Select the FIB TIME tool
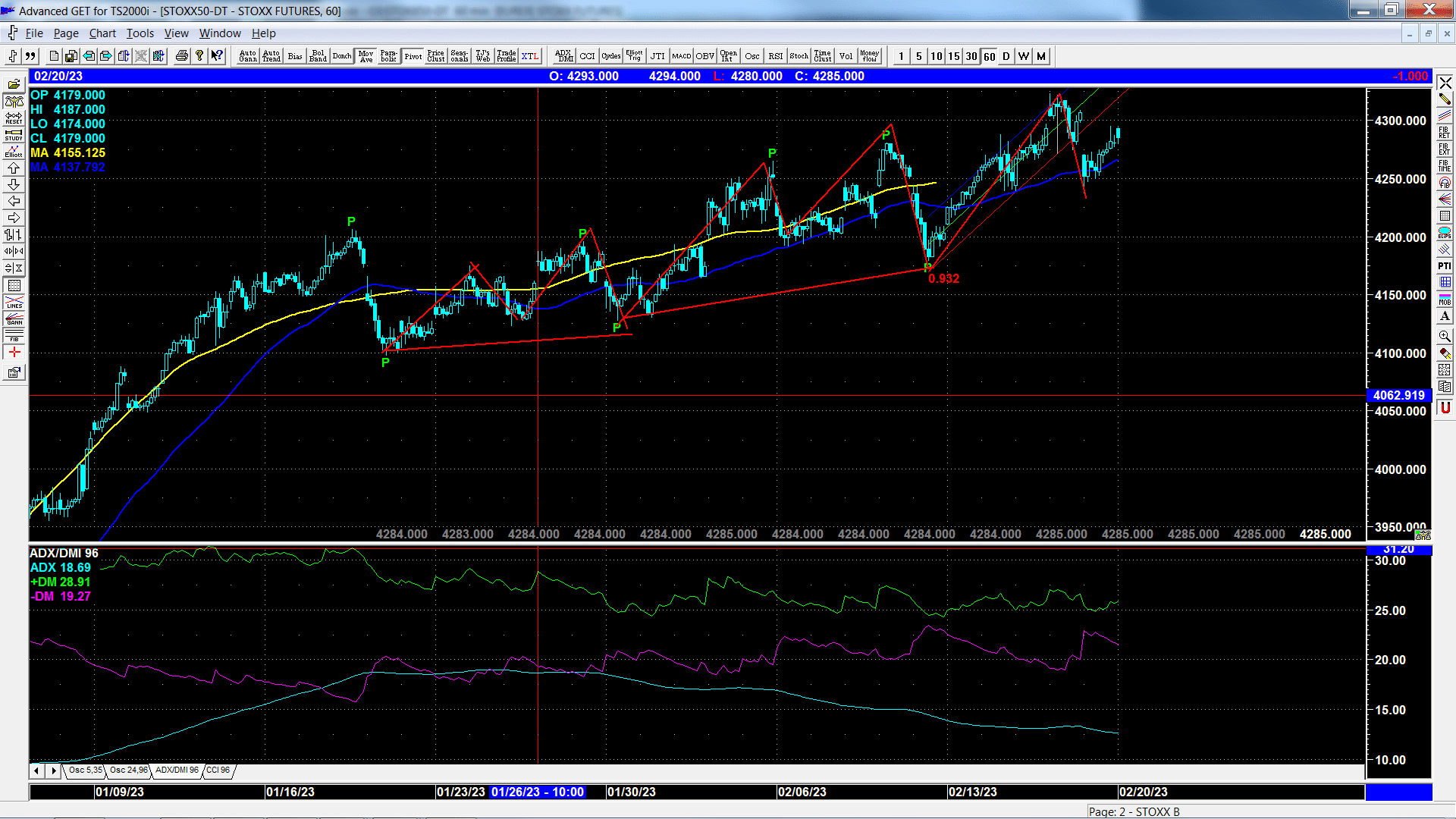Viewport: 1456px width, 819px height. coord(1445,165)
